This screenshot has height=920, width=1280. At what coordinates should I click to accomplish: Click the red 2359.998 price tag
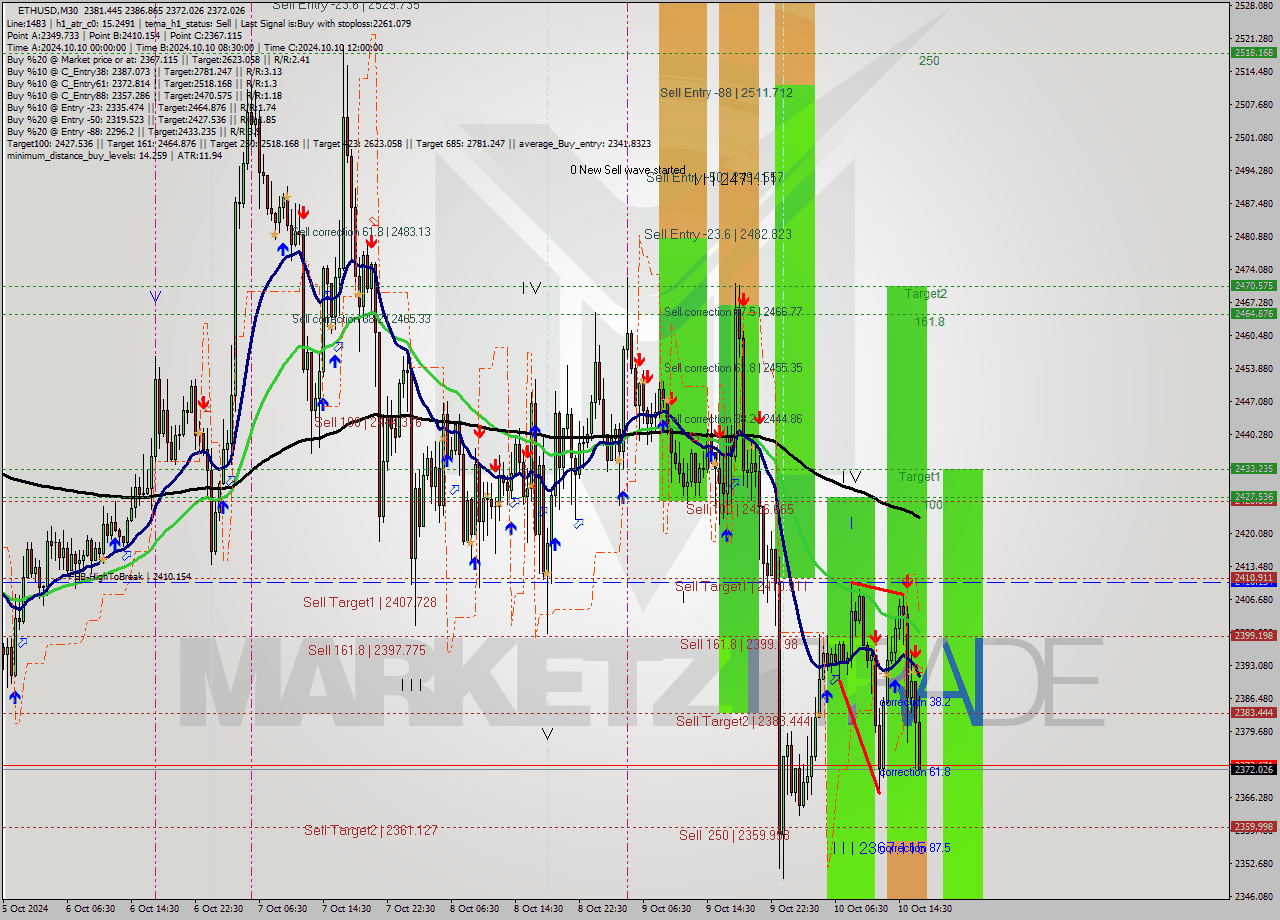click(1253, 826)
